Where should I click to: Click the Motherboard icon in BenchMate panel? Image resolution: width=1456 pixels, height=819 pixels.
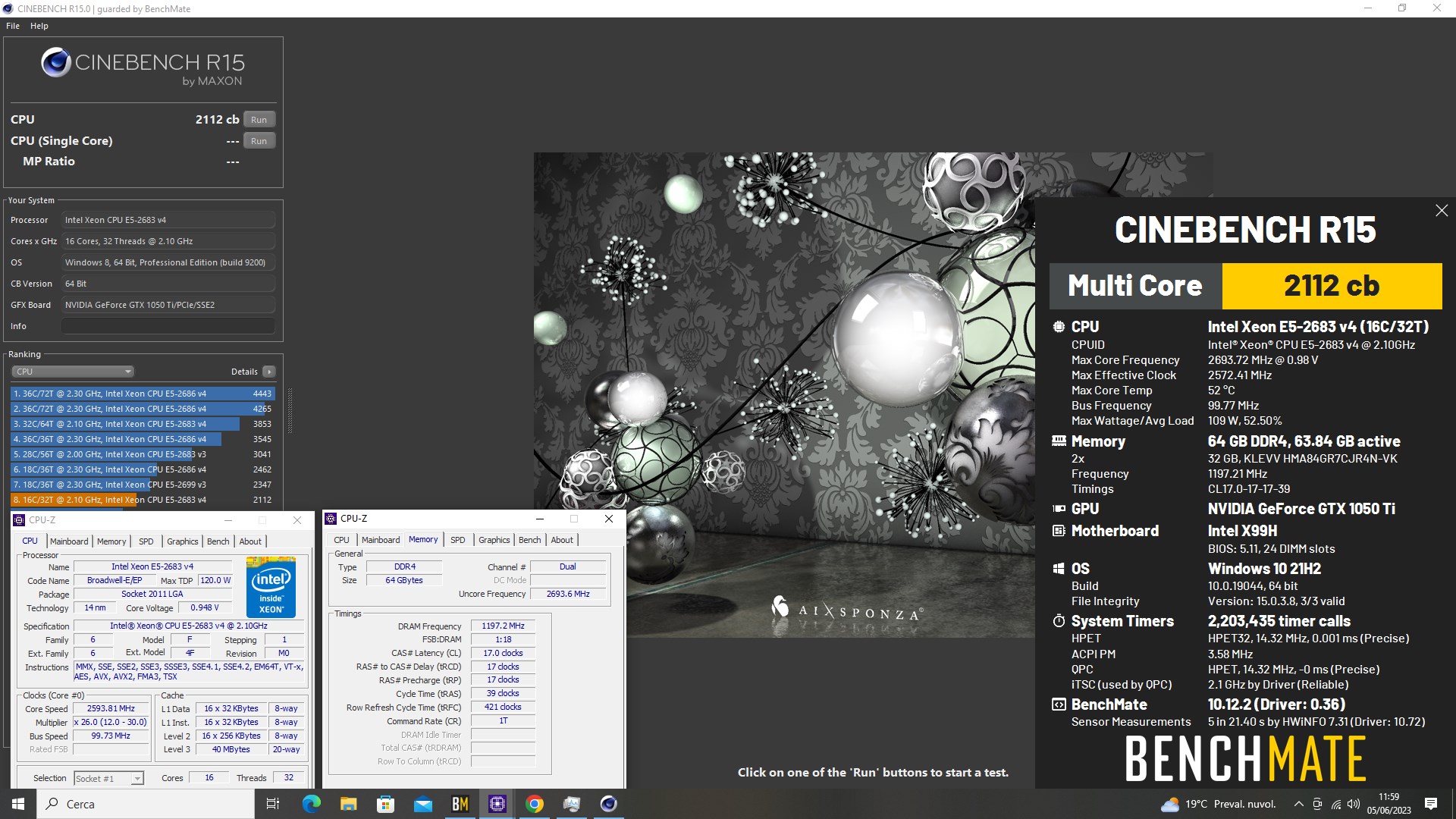click(1059, 531)
